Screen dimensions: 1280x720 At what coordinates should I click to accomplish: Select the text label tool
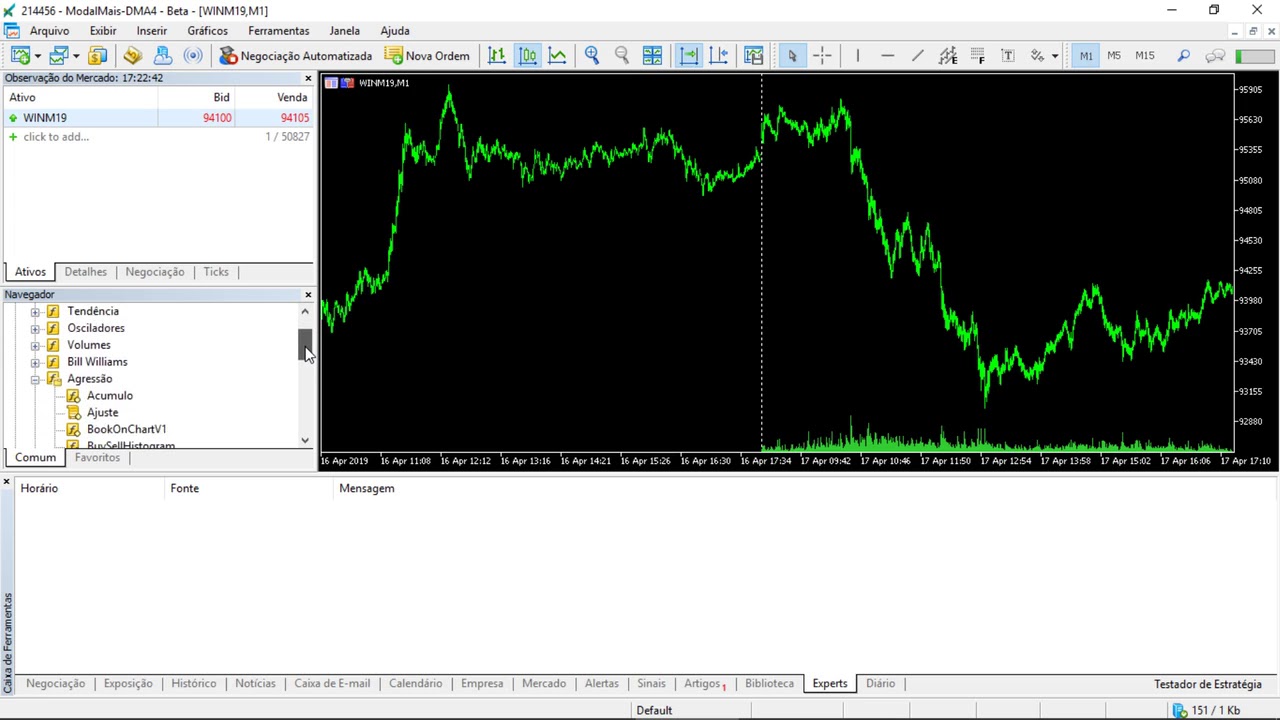click(x=1007, y=56)
